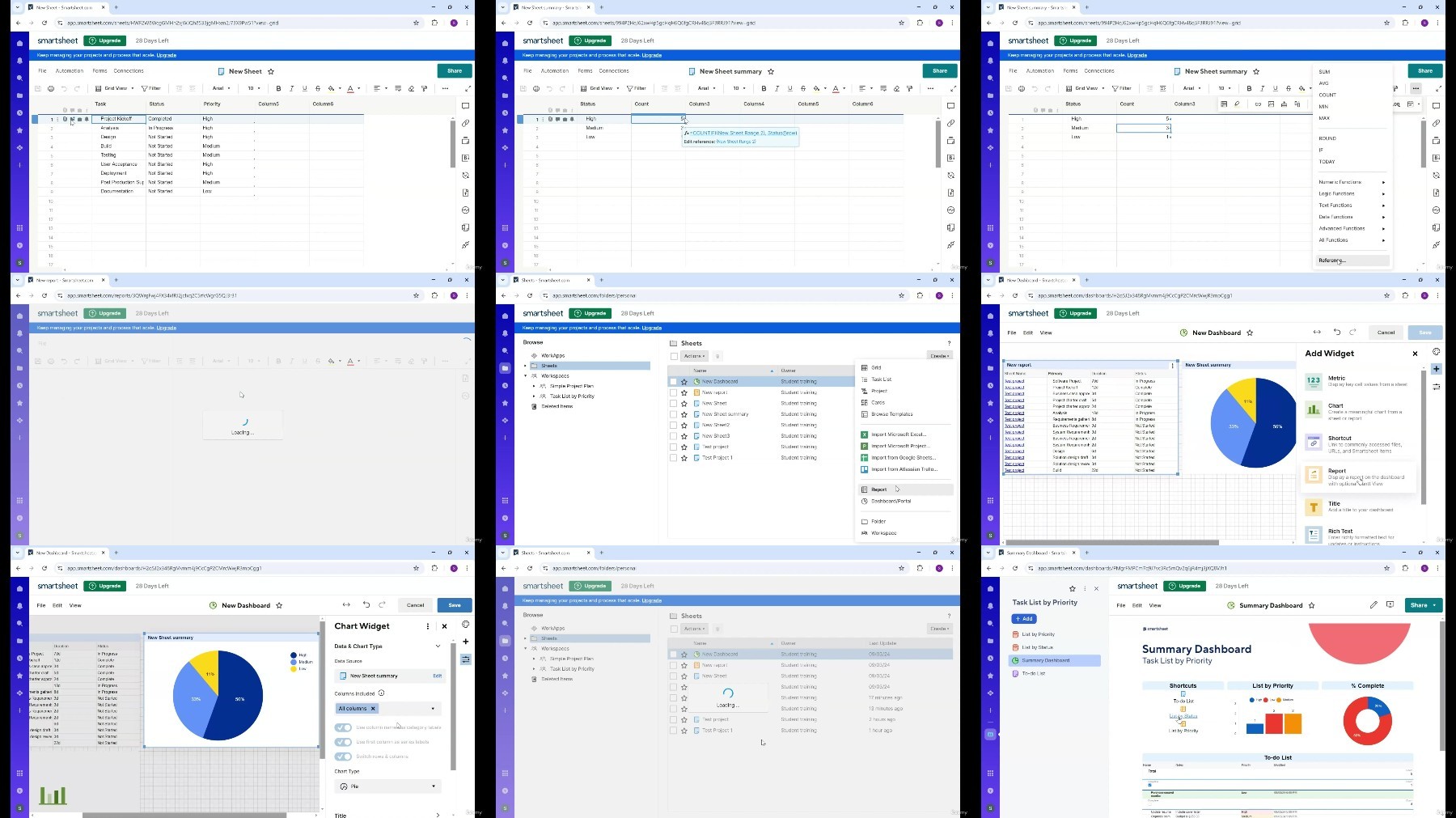Screen dimensions: 1456x818
Task: Click green Upgrade button in Summary Dashboard window
Action: tap(1185, 586)
